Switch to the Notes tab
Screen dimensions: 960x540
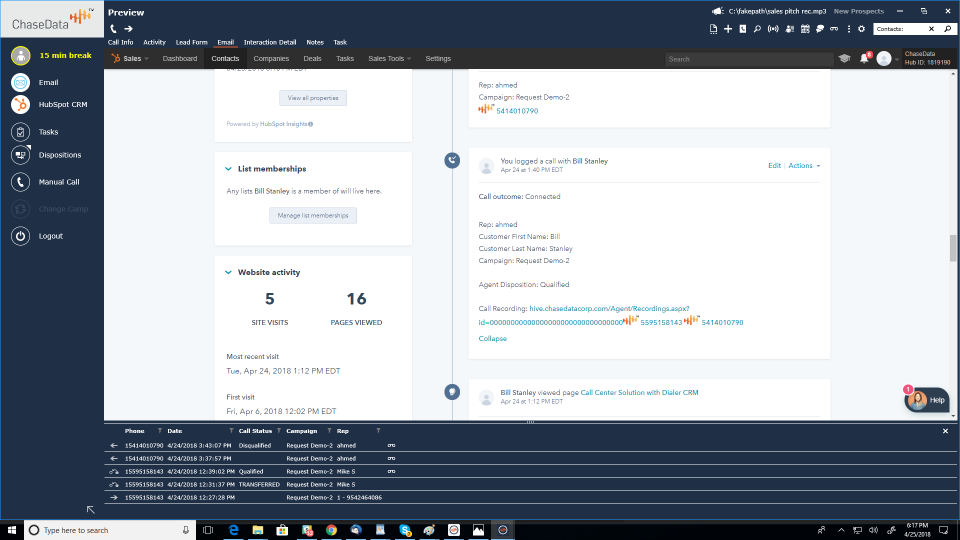315,42
